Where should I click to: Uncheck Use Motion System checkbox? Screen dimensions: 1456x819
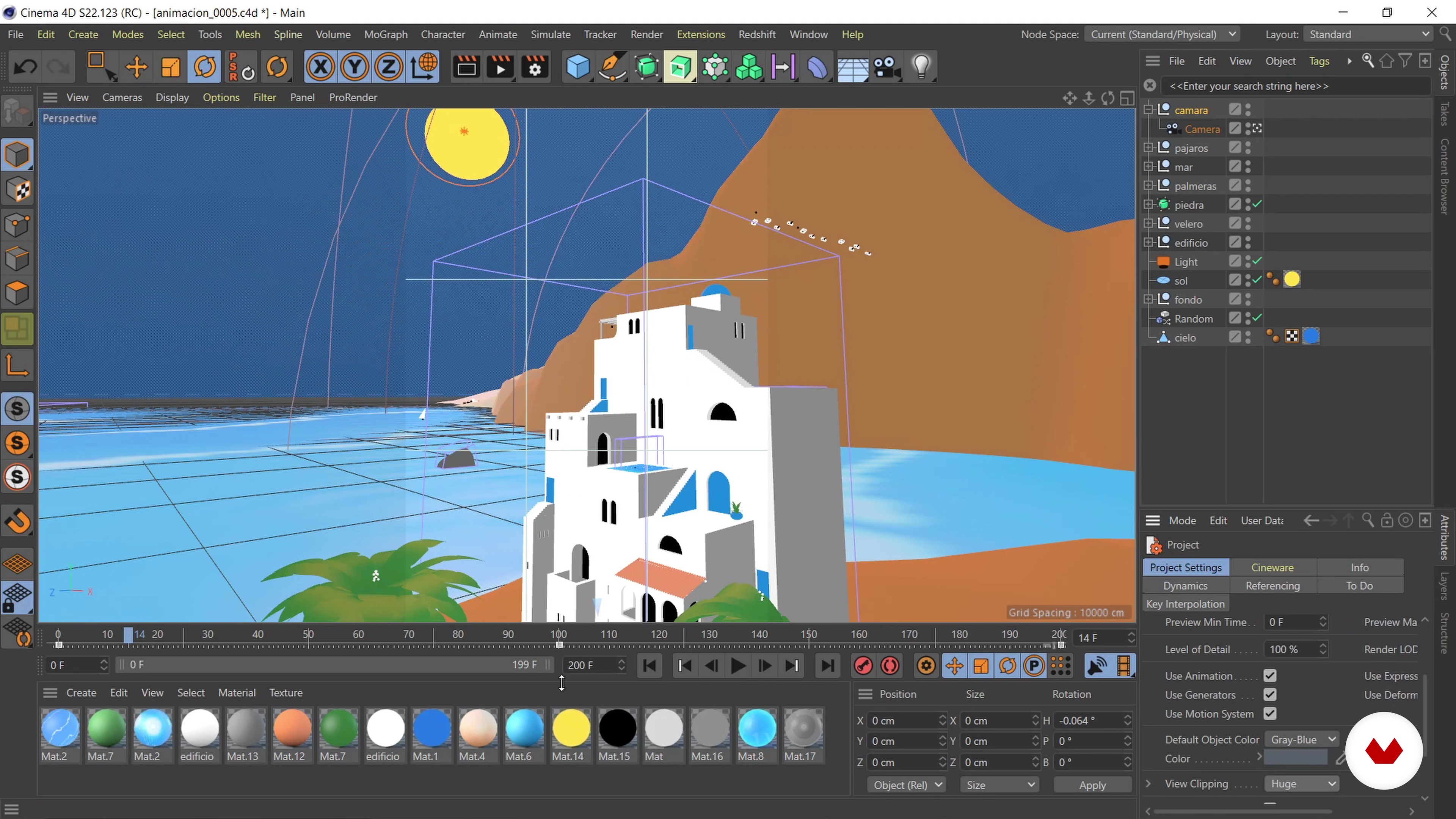[1269, 714]
